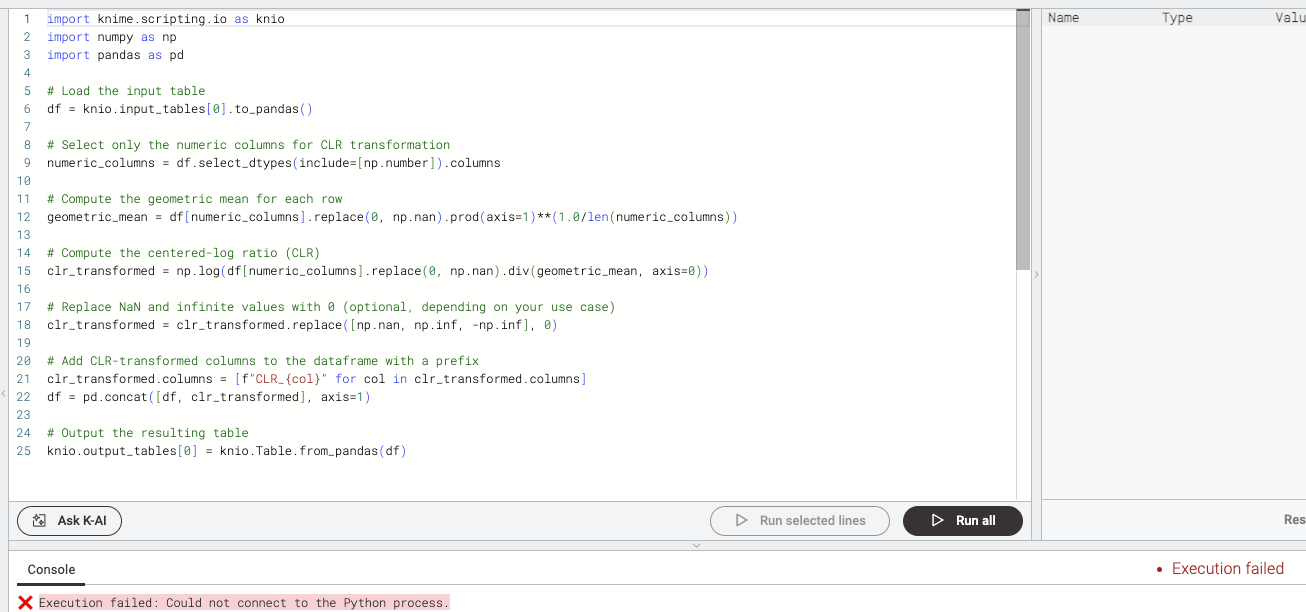Click the red dot beside Execution failed

click(x=1158, y=570)
